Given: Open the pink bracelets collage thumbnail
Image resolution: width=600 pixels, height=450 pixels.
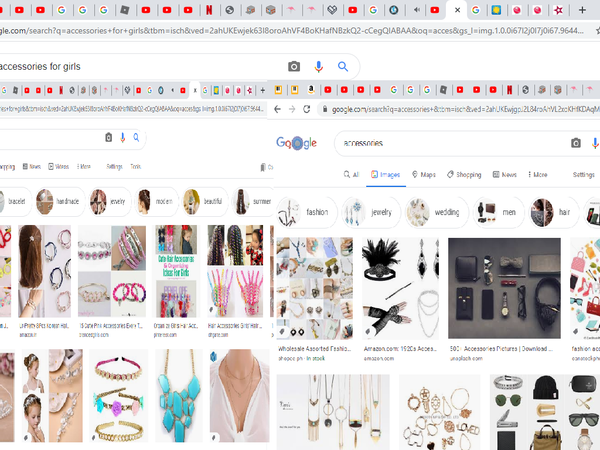Looking at the screenshot, I should pyautogui.click(x=112, y=271).
